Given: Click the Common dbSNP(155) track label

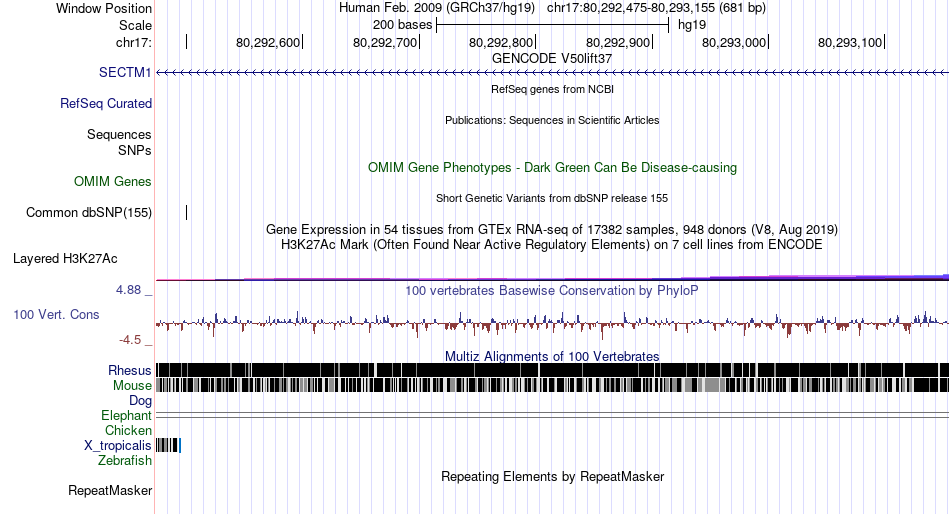Looking at the screenshot, I should pyautogui.click(x=89, y=213).
